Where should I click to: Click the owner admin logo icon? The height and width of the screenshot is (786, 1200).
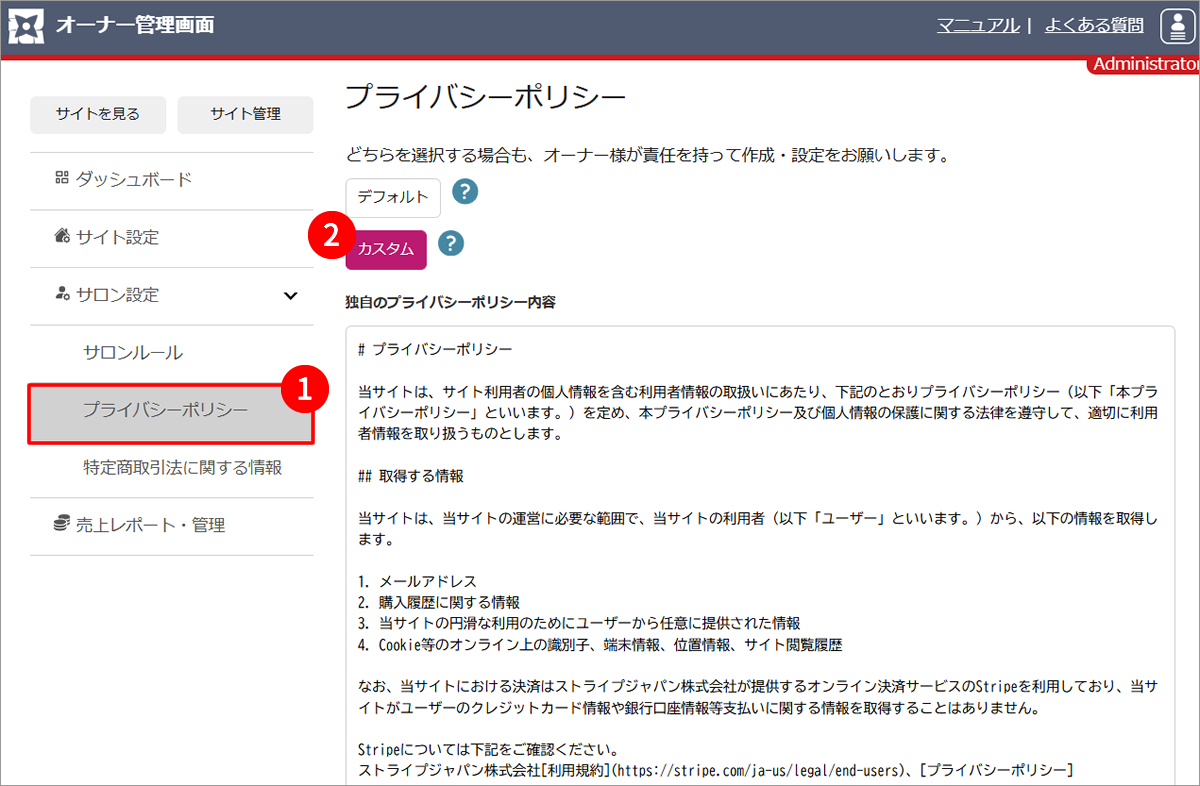26,26
